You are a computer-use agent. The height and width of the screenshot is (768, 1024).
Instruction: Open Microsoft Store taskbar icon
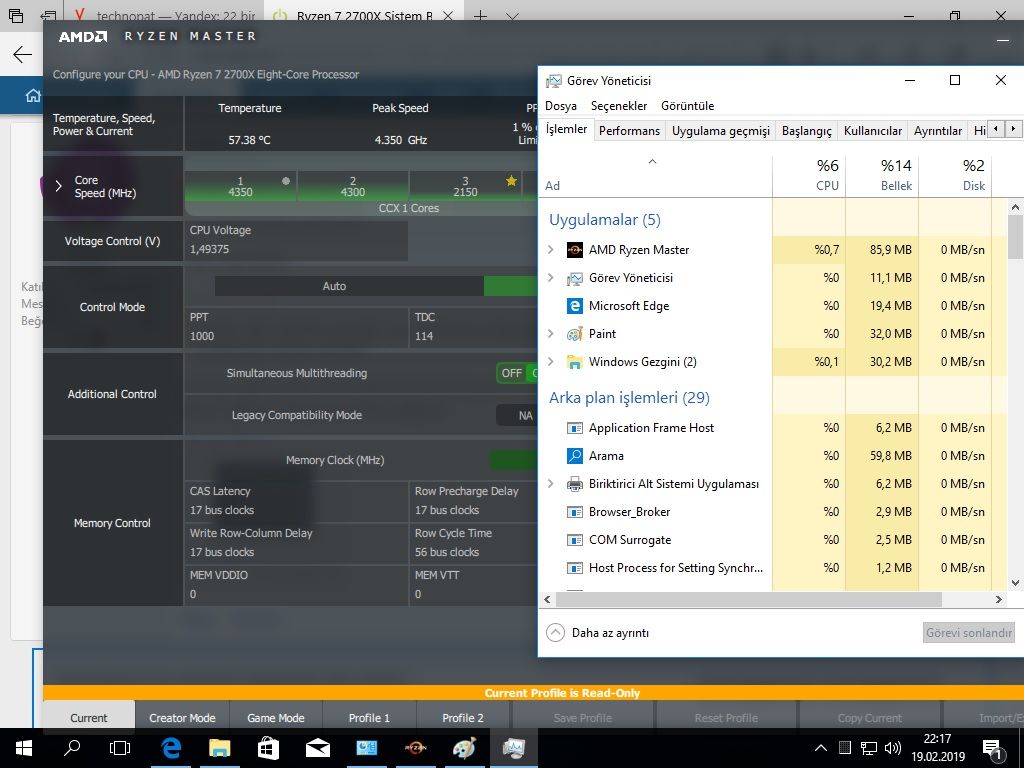pos(268,748)
